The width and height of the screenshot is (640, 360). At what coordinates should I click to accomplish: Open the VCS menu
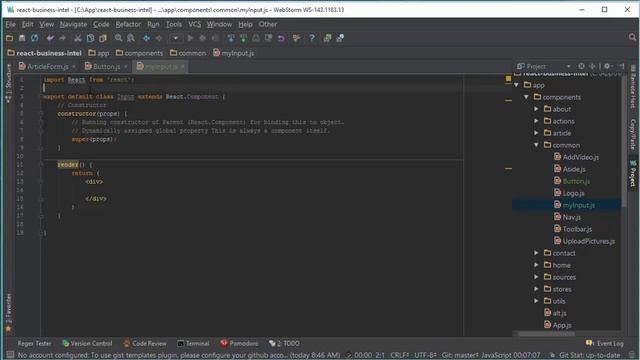click(195, 24)
